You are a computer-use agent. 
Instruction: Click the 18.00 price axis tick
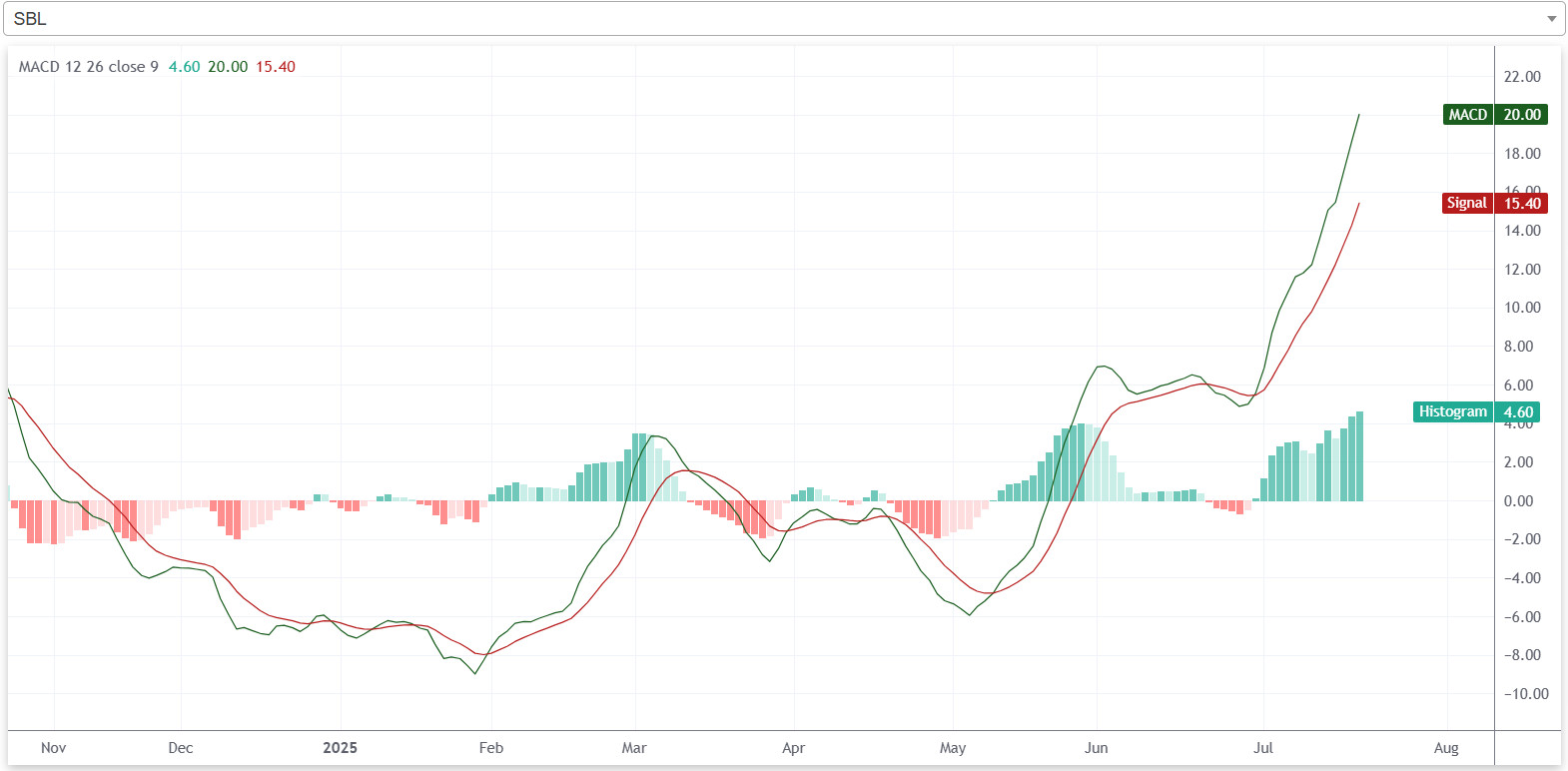coord(1522,154)
